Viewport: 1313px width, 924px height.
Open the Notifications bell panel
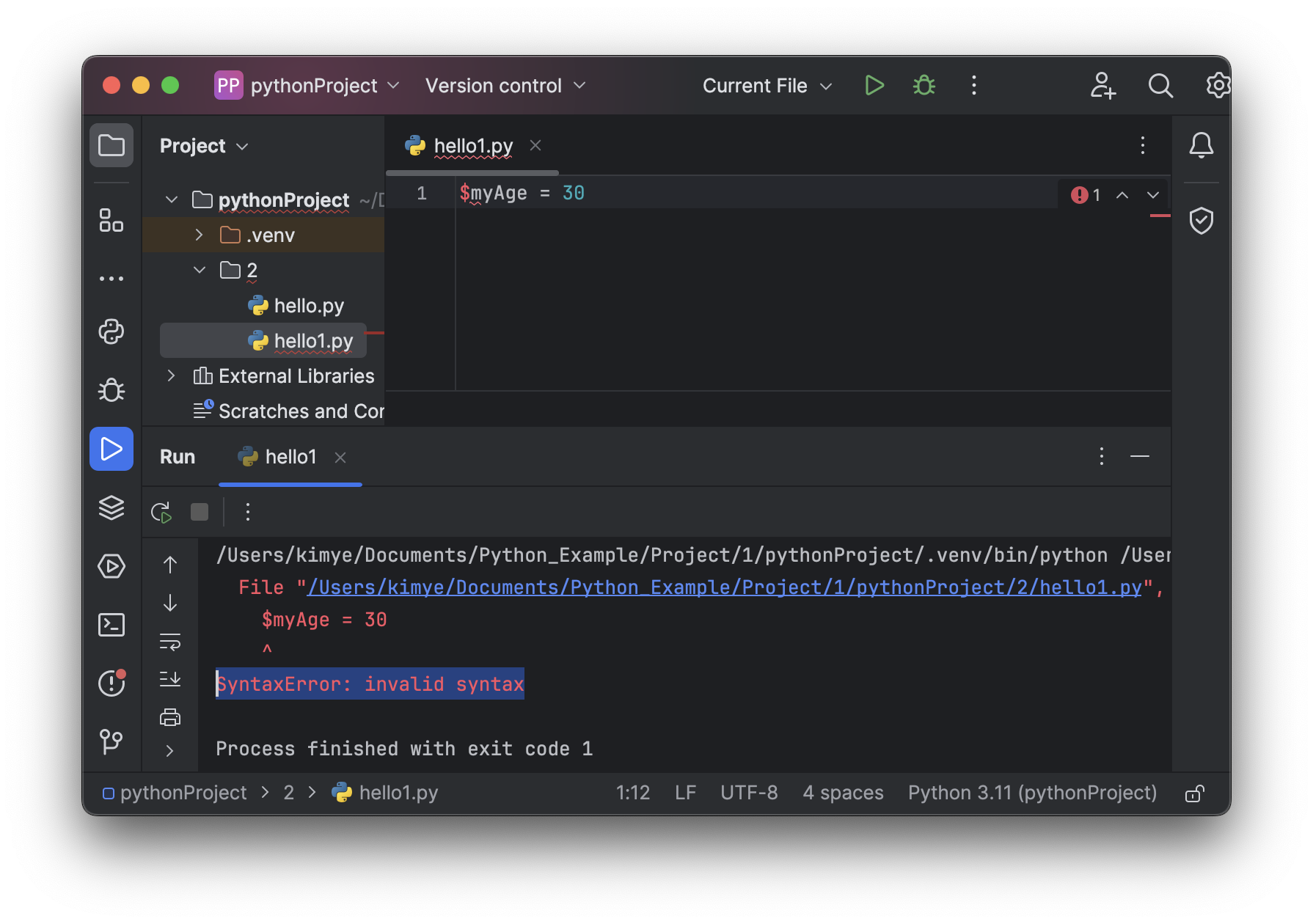point(1201,145)
